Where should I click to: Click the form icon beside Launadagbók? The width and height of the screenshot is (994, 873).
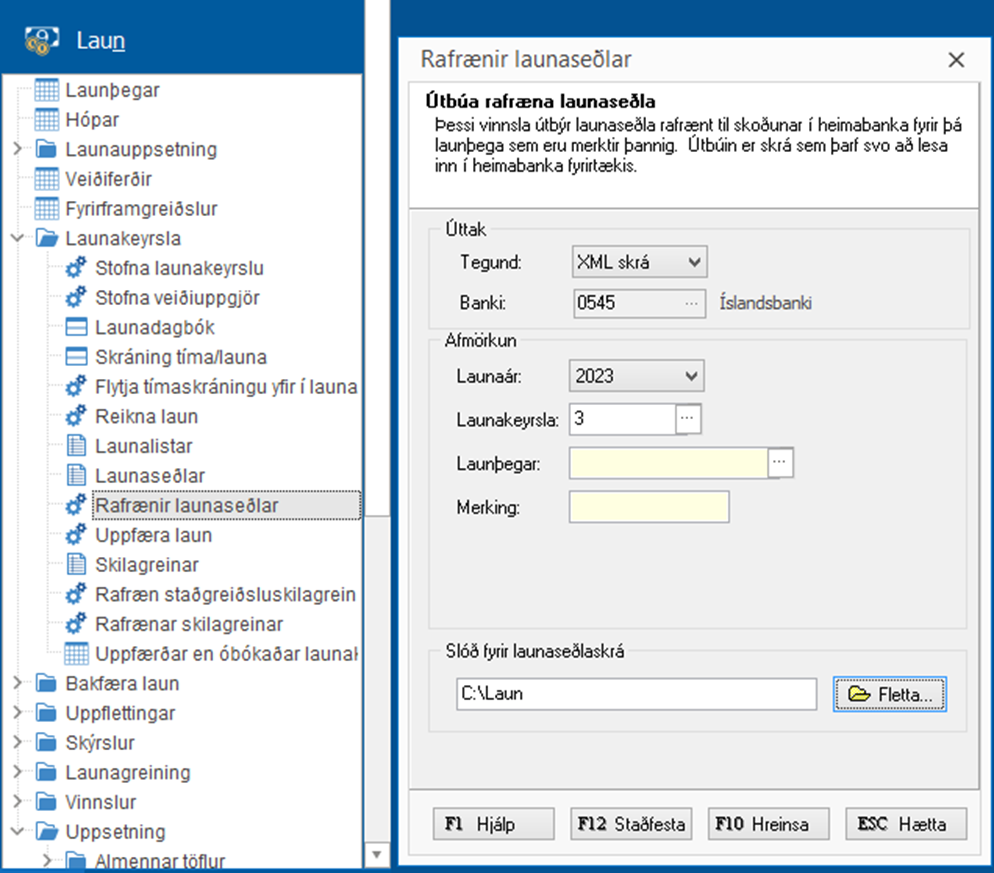[77, 327]
